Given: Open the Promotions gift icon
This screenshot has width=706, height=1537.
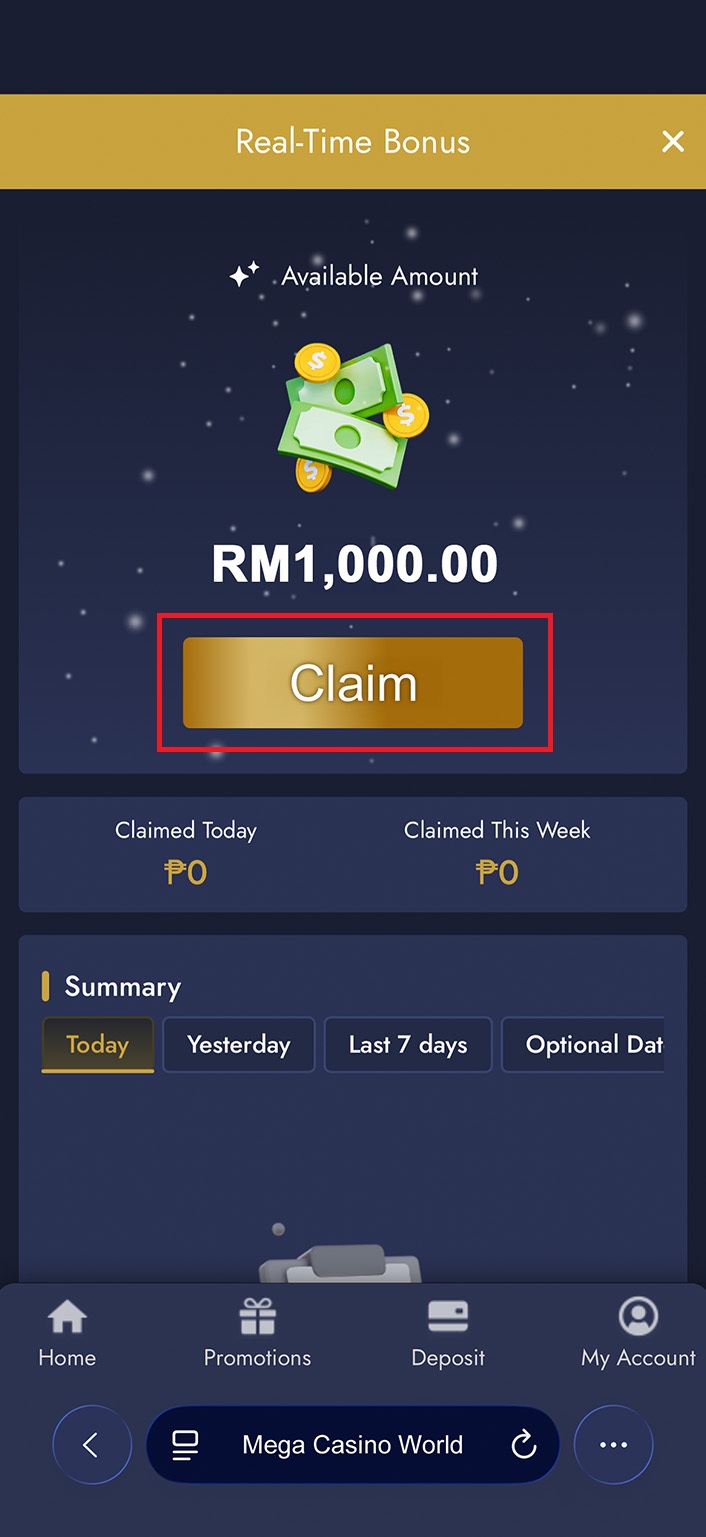Looking at the screenshot, I should click(x=257, y=1317).
